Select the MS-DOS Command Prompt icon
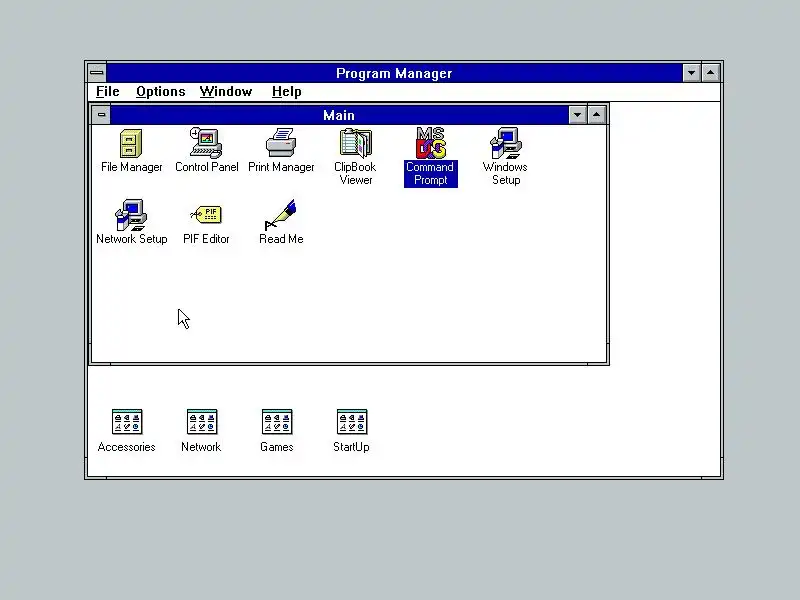The image size is (800, 600). (431, 143)
